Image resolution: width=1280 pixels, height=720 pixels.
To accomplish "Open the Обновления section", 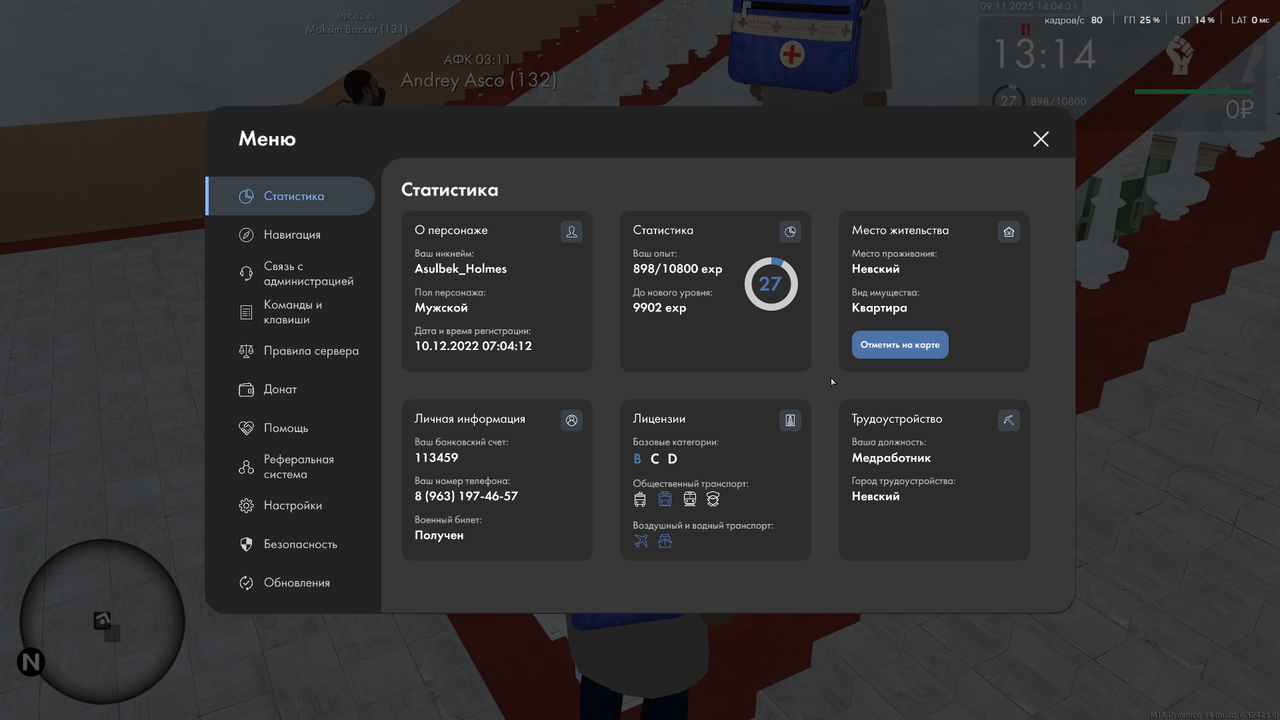I will point(290,583).
